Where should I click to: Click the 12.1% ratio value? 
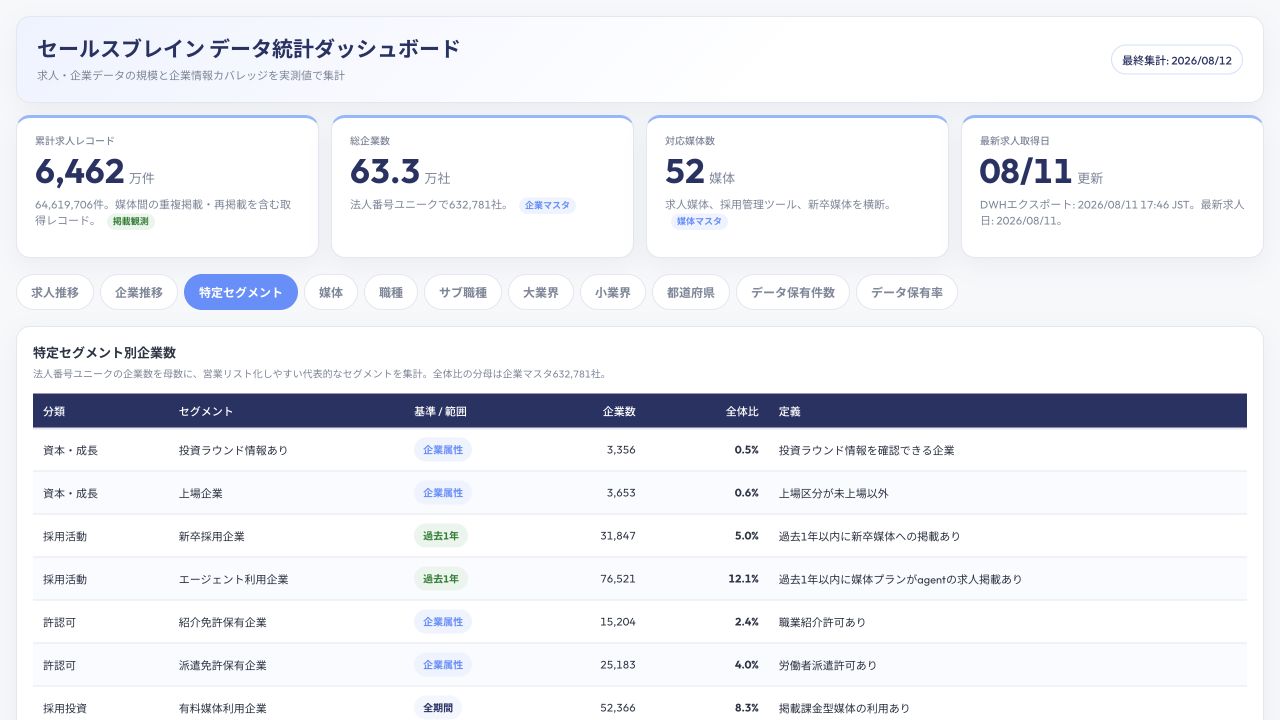[x=744, y=579]
